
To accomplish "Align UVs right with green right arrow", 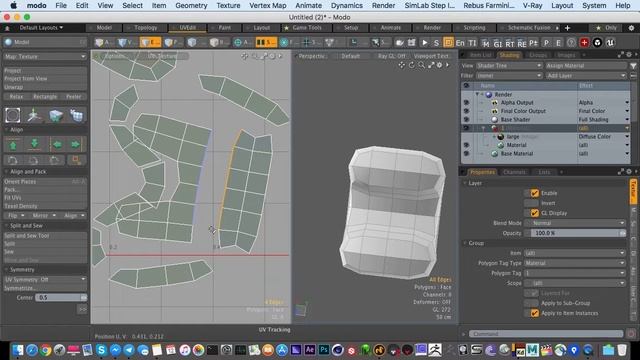I will [x=75, y=144].
